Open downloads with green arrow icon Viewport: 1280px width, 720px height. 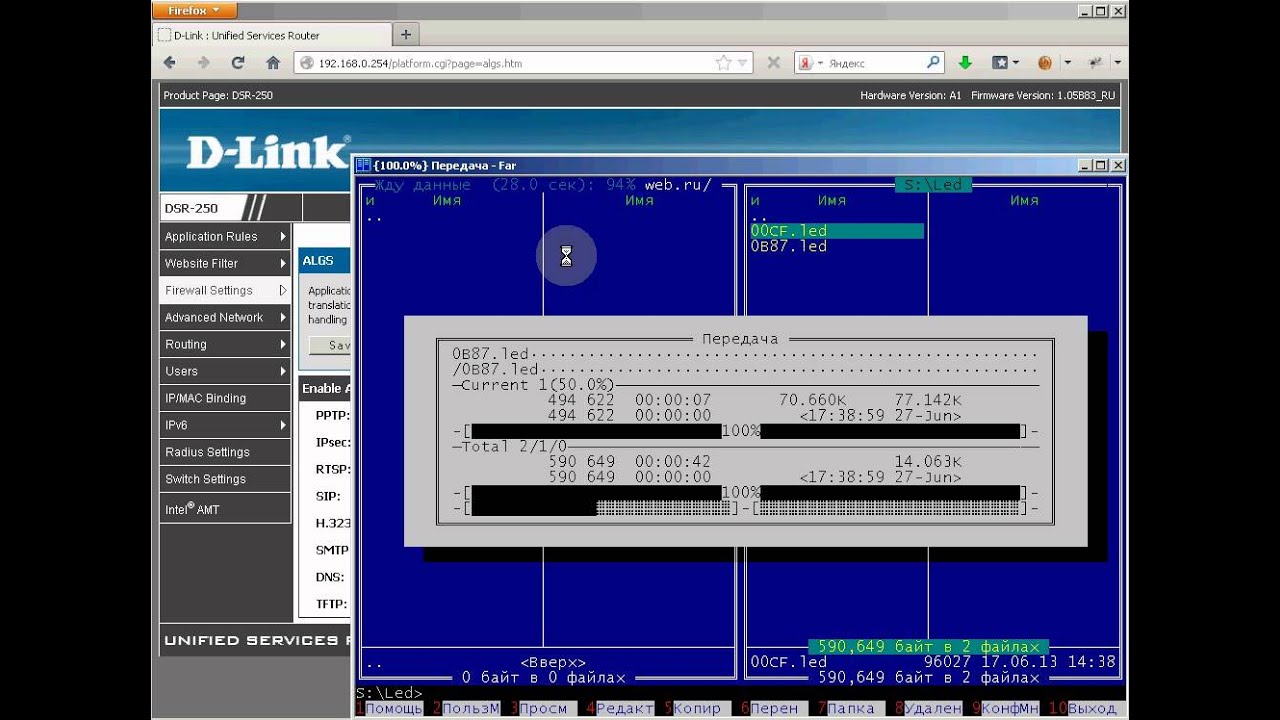pyautogui.click(x=965, y=63)
